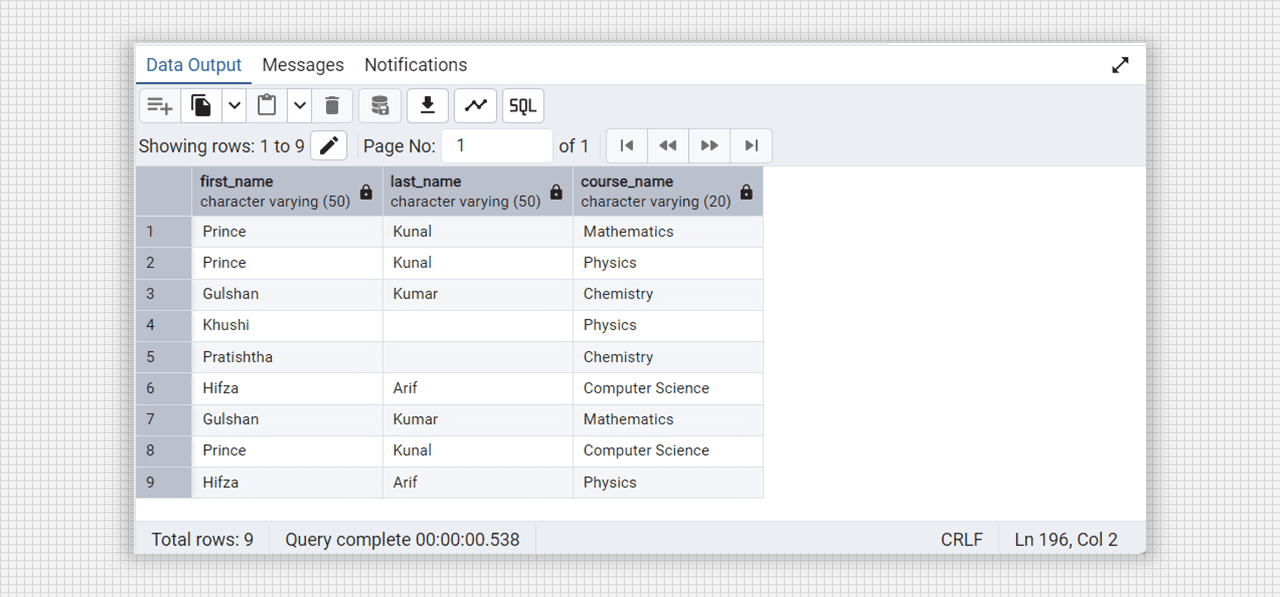This screenshot has height=597, width=1280.
Task: Click the first_name column header
Action: coord(287,191)
